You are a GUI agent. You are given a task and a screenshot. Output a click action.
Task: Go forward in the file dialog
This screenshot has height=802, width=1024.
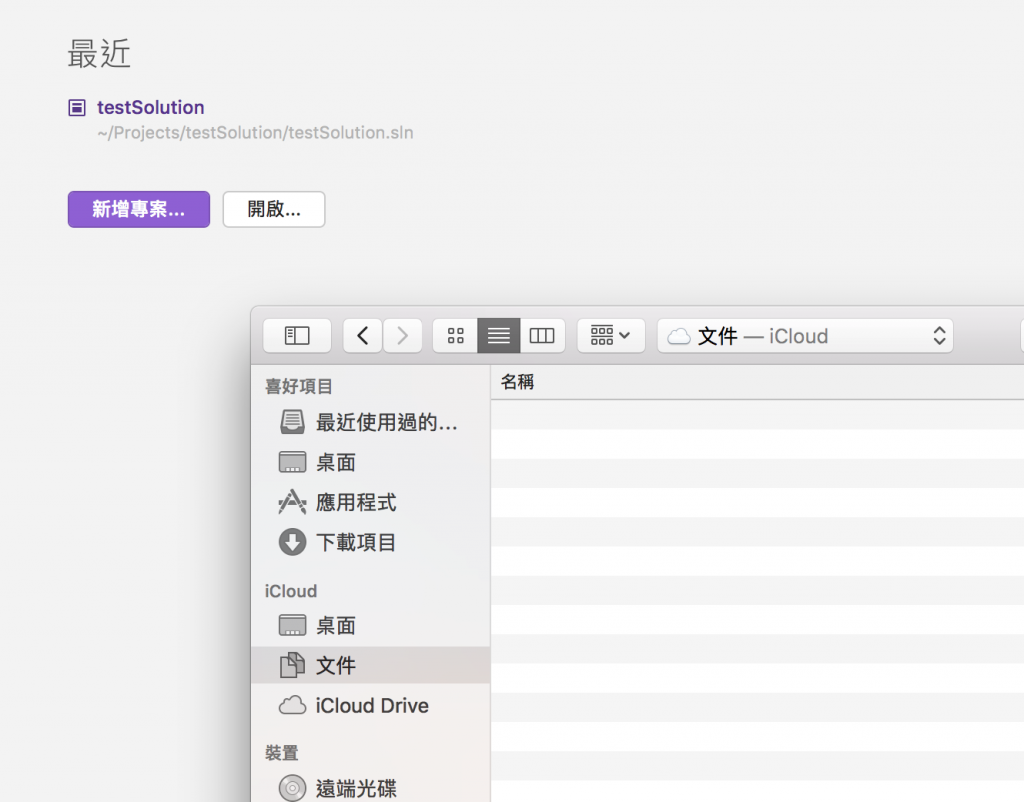pyautogui.click(x=402, y=336)
